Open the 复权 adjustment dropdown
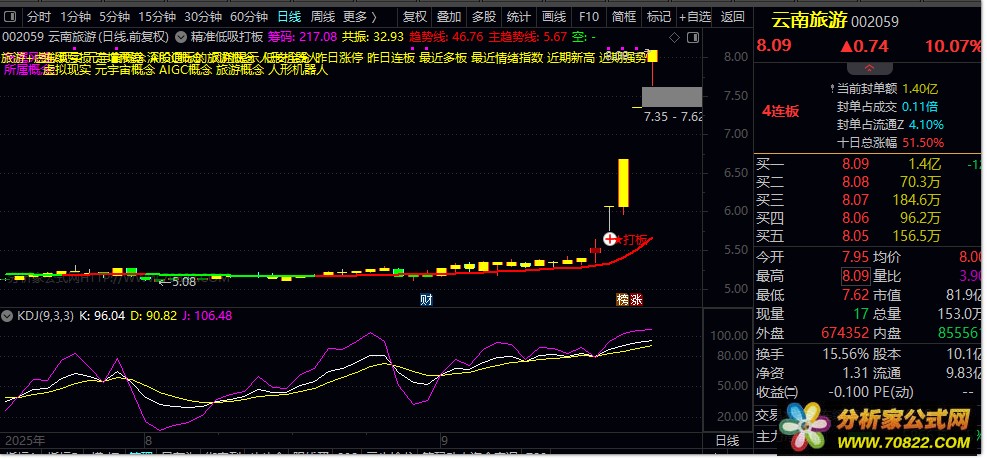The height and width of the screenshot is (459, 987). pyautogui.click(x=414, y=16)
